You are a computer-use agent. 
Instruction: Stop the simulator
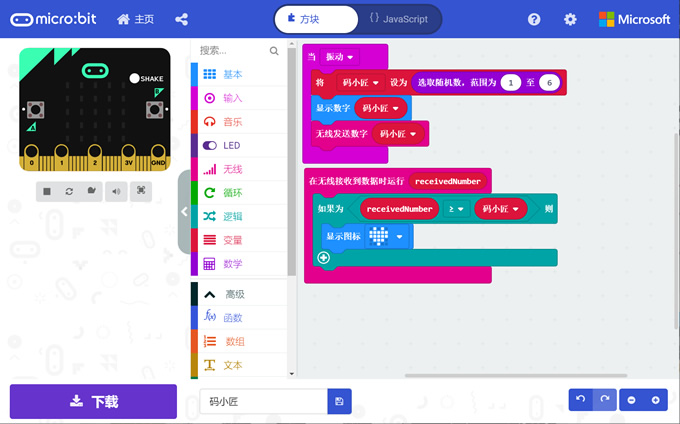point(47,191)
